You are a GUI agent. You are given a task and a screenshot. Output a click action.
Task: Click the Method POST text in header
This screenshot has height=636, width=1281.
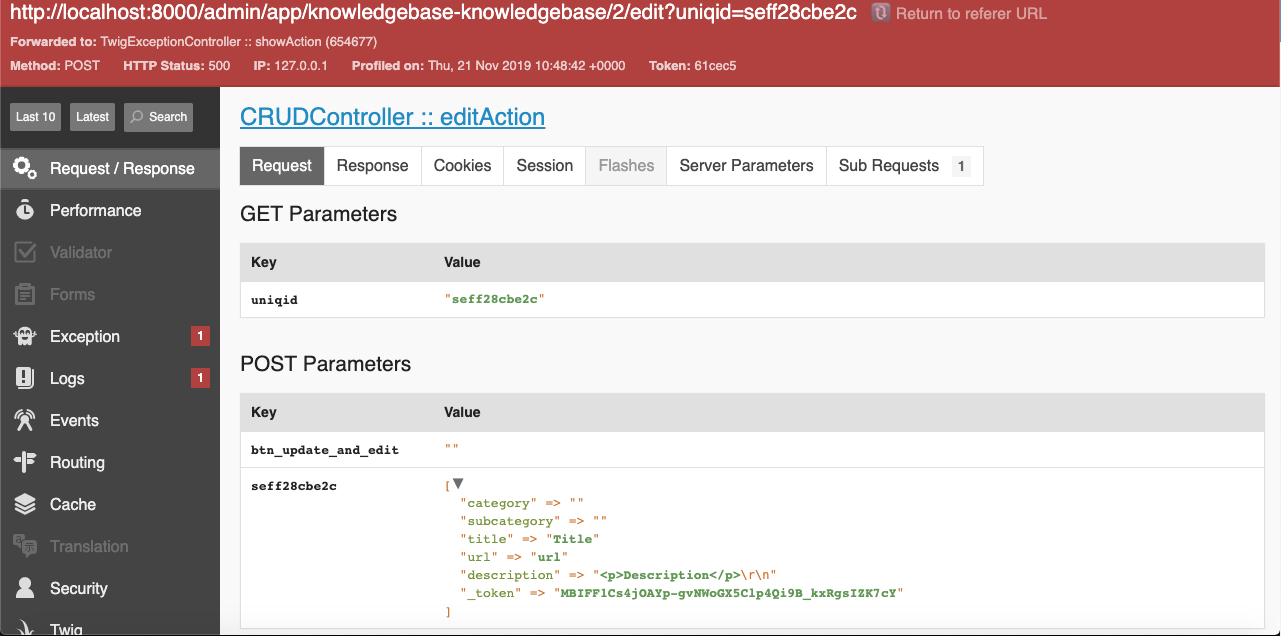point(55,65)
